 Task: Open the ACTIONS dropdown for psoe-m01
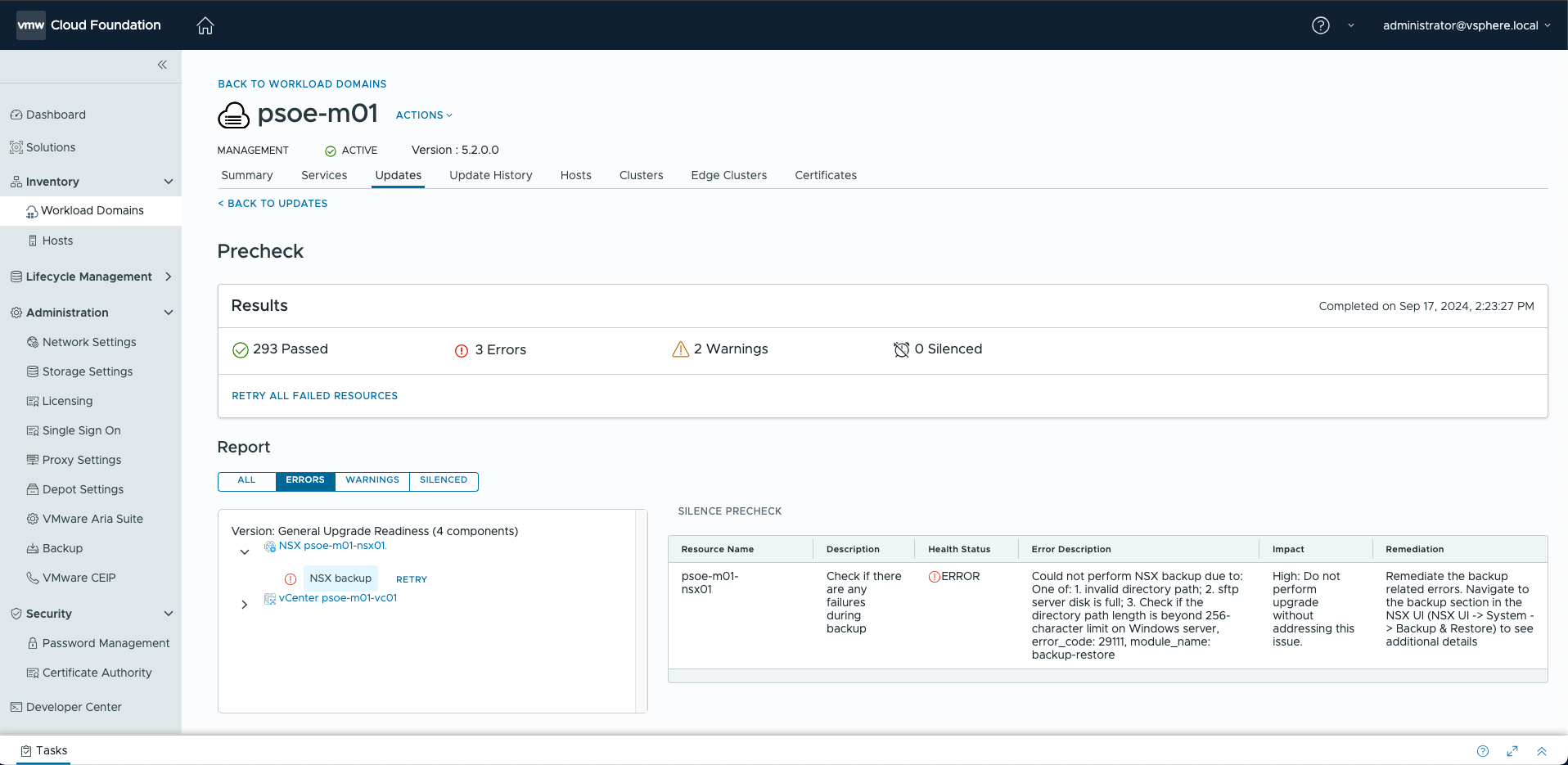[x=423, y=115]
